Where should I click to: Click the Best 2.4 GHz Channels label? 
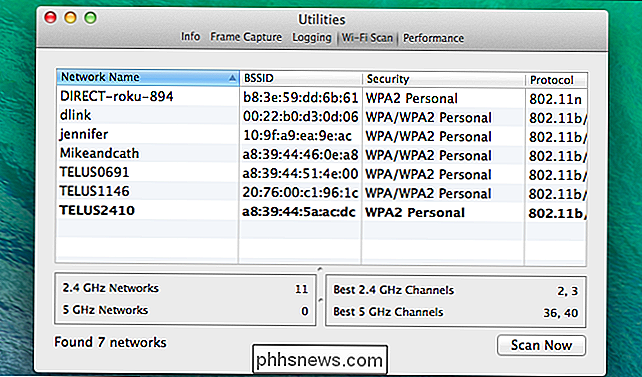[x=393, y=290]
